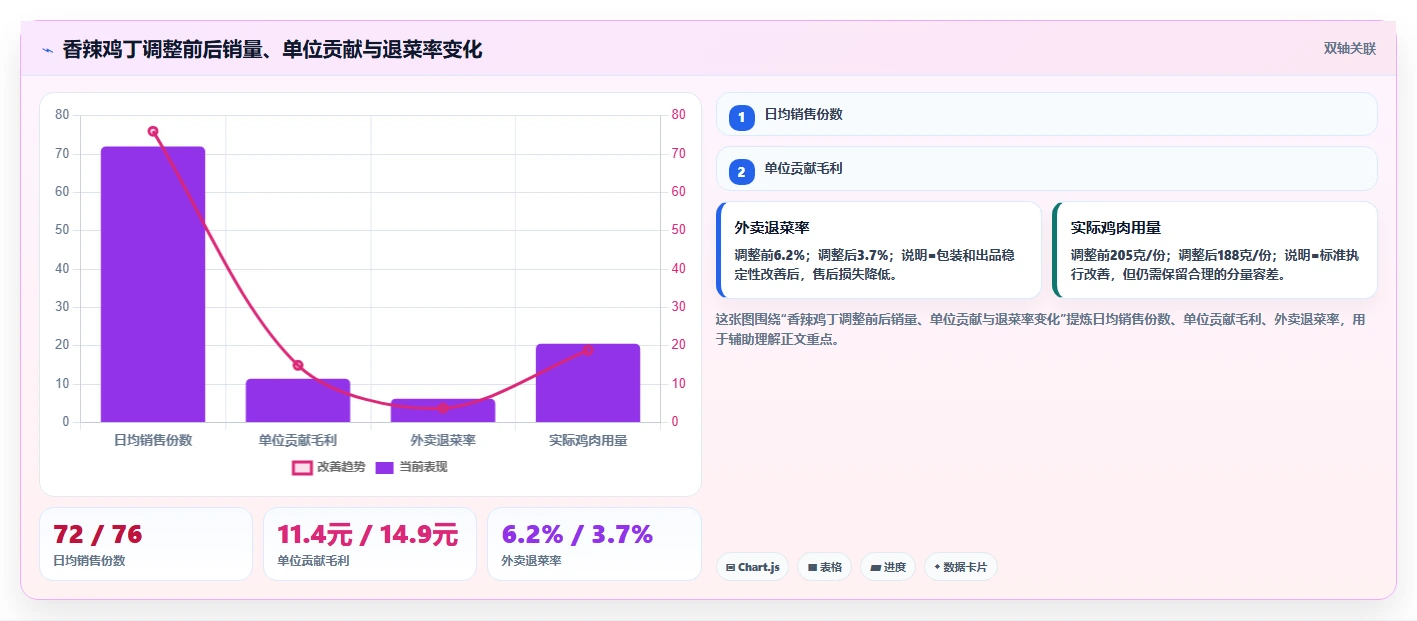Click the 双轴关联 label in header
The height and width of the screenshot is (621, 1417).
[1350, 49]
